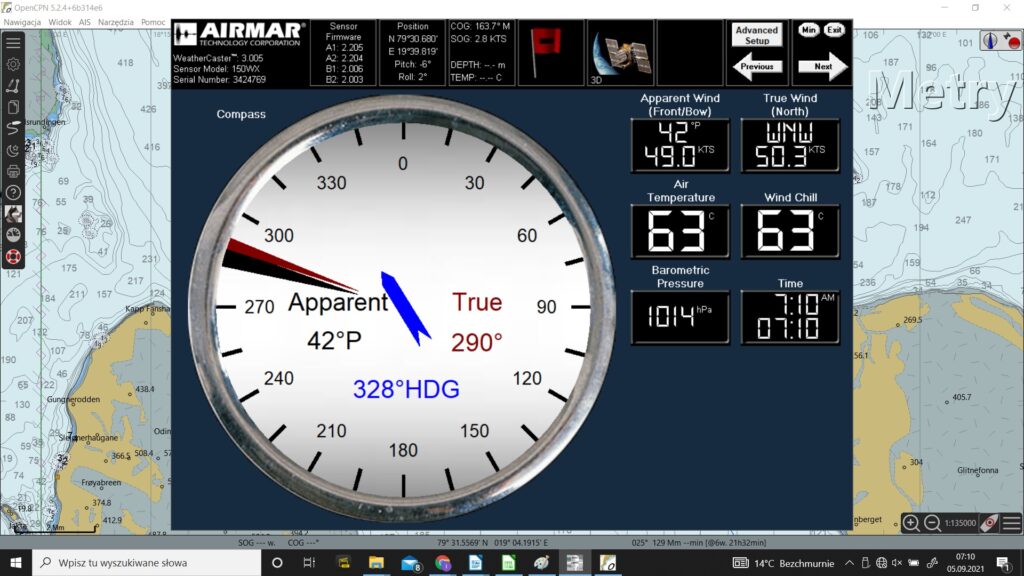Click the GPS status indicator at top right
The width and height of the screenshot is (1024, 576).
click(1011, 40)
